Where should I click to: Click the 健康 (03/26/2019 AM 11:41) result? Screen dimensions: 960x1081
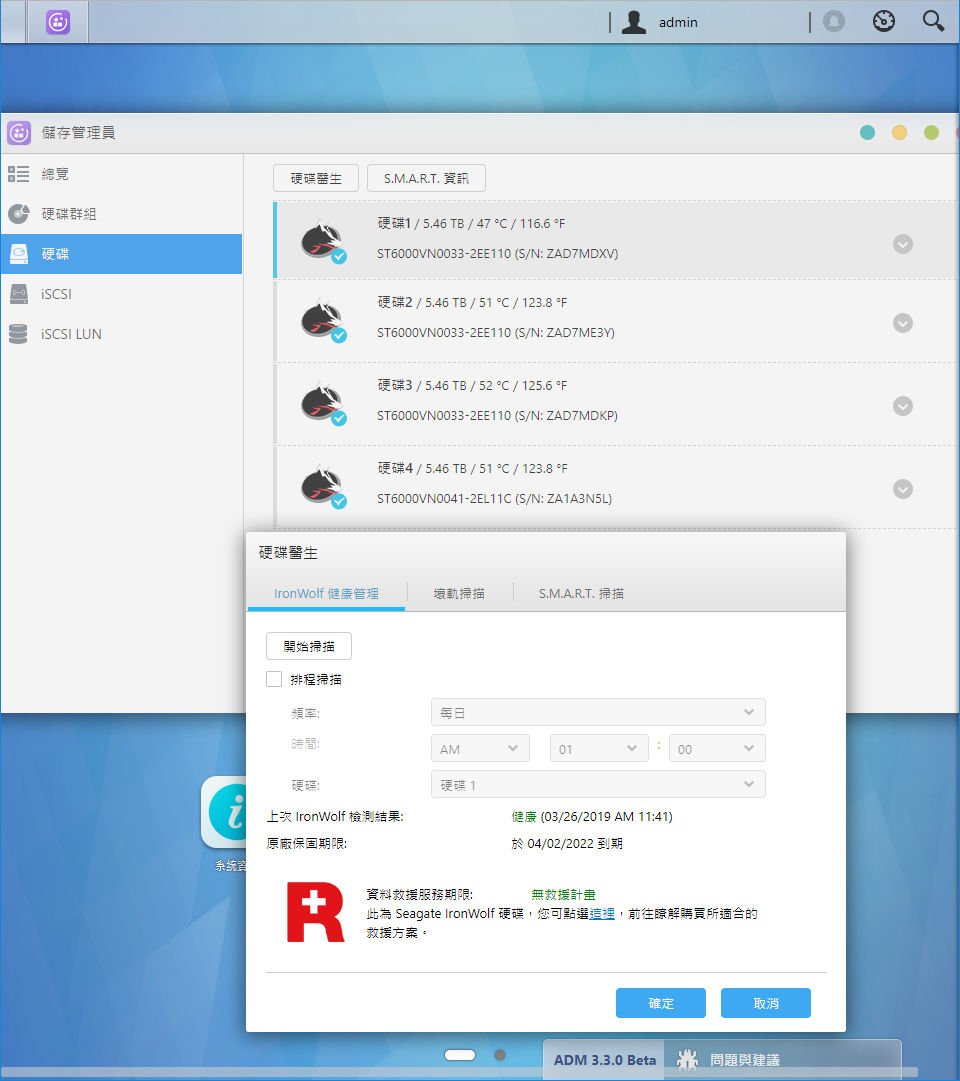[592, 817]
